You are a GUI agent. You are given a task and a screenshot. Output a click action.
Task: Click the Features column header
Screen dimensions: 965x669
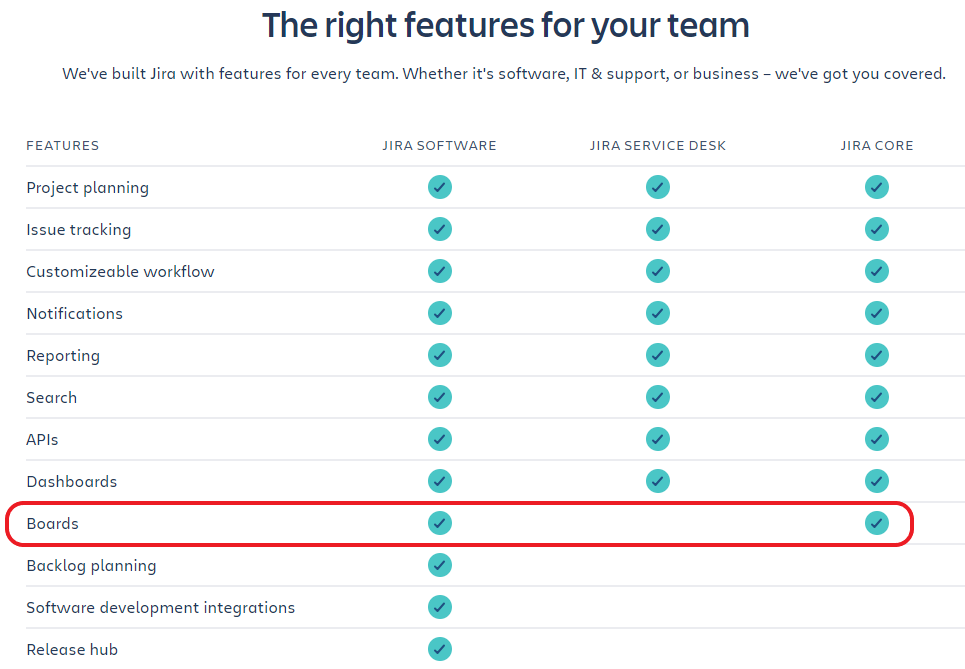pos(62,146)
